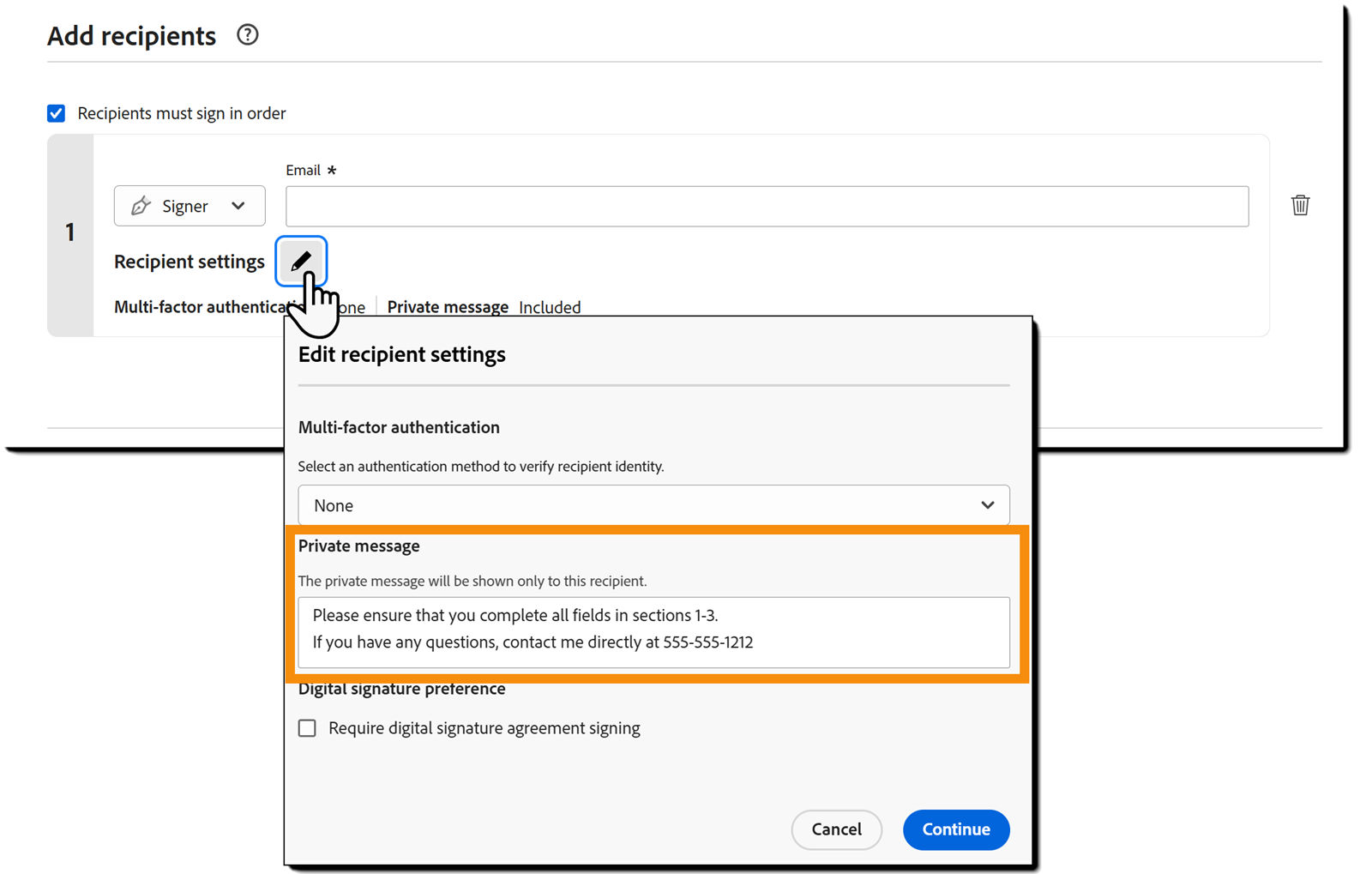Click the quill signer icon

click(141, 206)
